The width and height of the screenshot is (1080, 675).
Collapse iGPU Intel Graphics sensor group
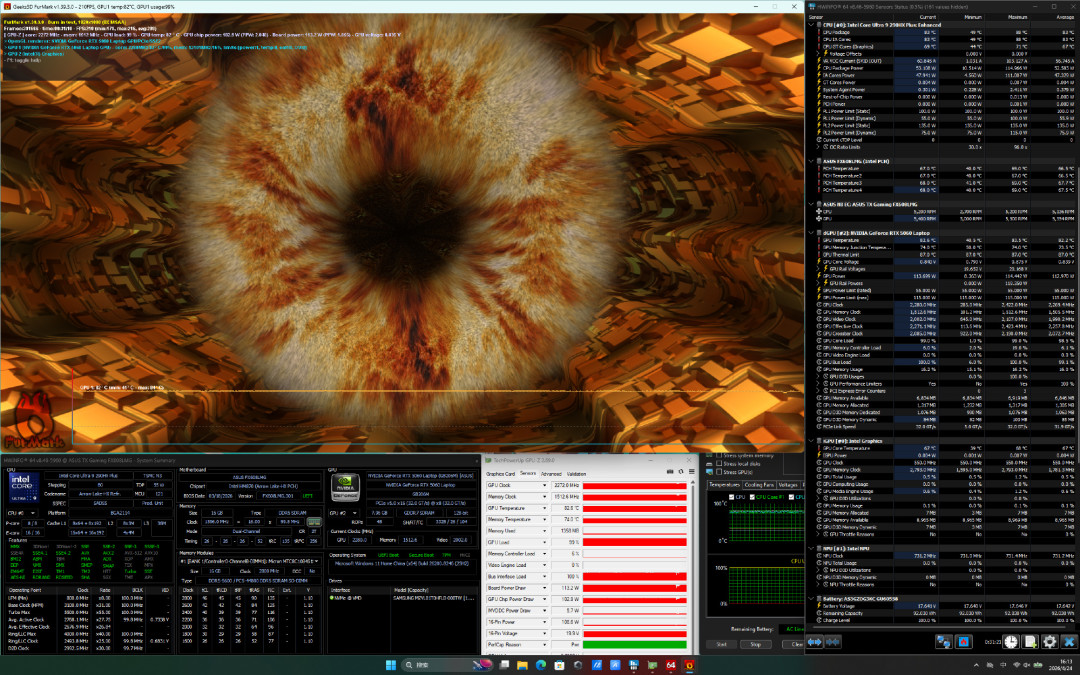(811, 441)
